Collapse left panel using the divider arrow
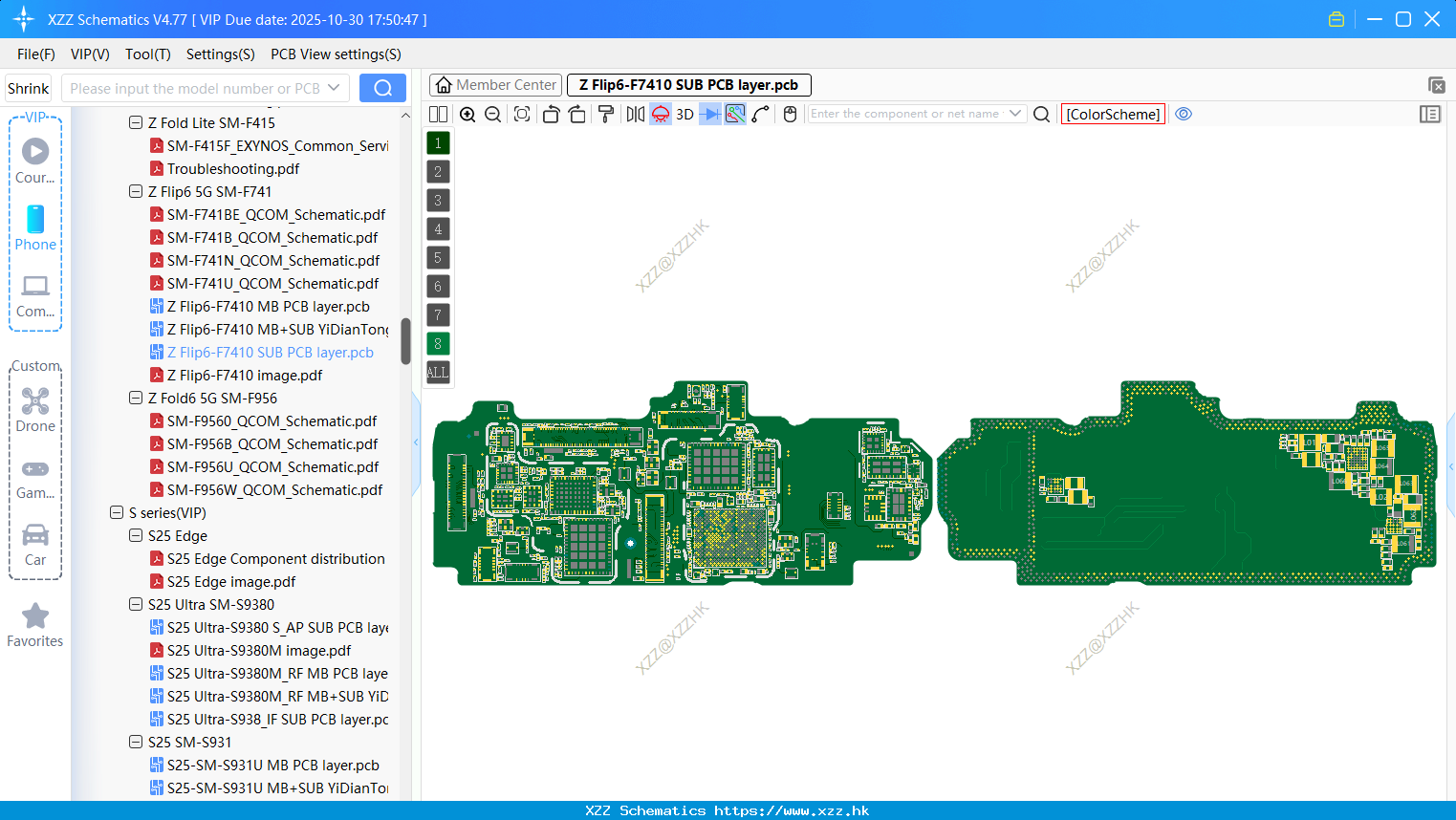The image size is (1456, 820). (416, 442)
